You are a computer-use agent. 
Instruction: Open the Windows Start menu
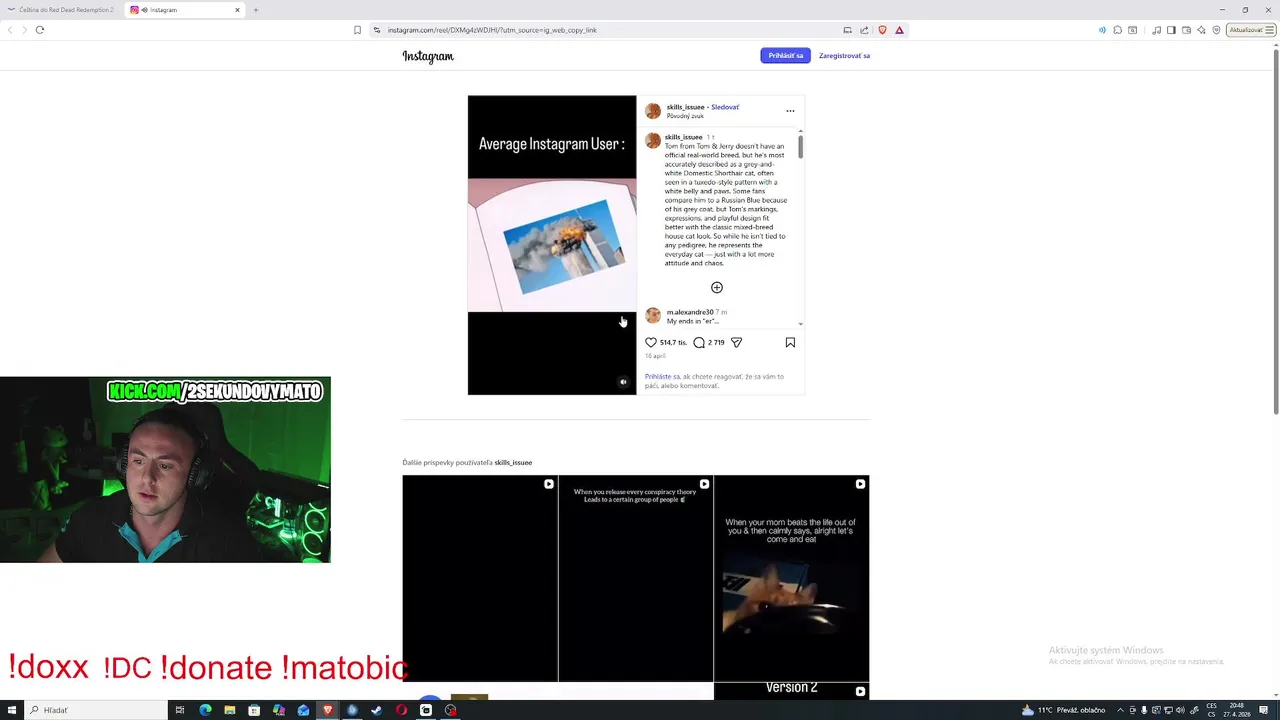(12, 710)
